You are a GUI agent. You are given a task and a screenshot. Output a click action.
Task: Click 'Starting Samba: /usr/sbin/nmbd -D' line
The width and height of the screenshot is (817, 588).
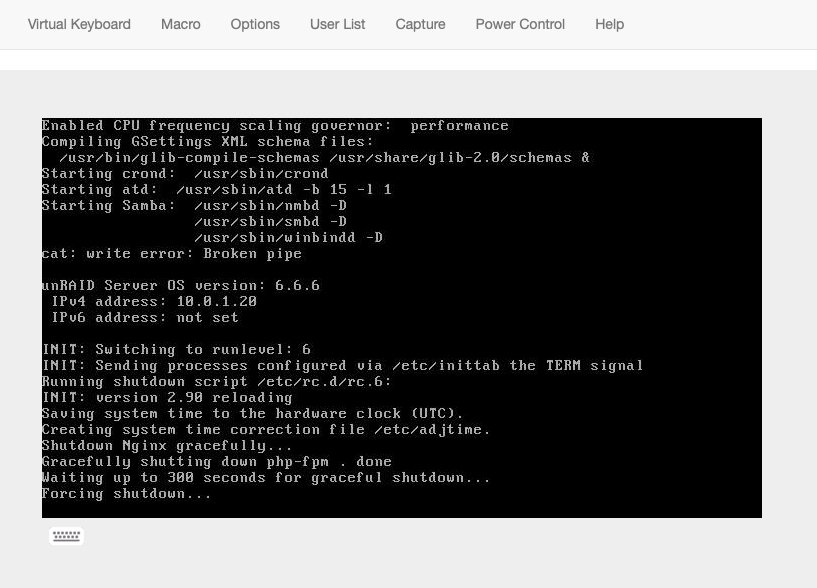(194, 205)
